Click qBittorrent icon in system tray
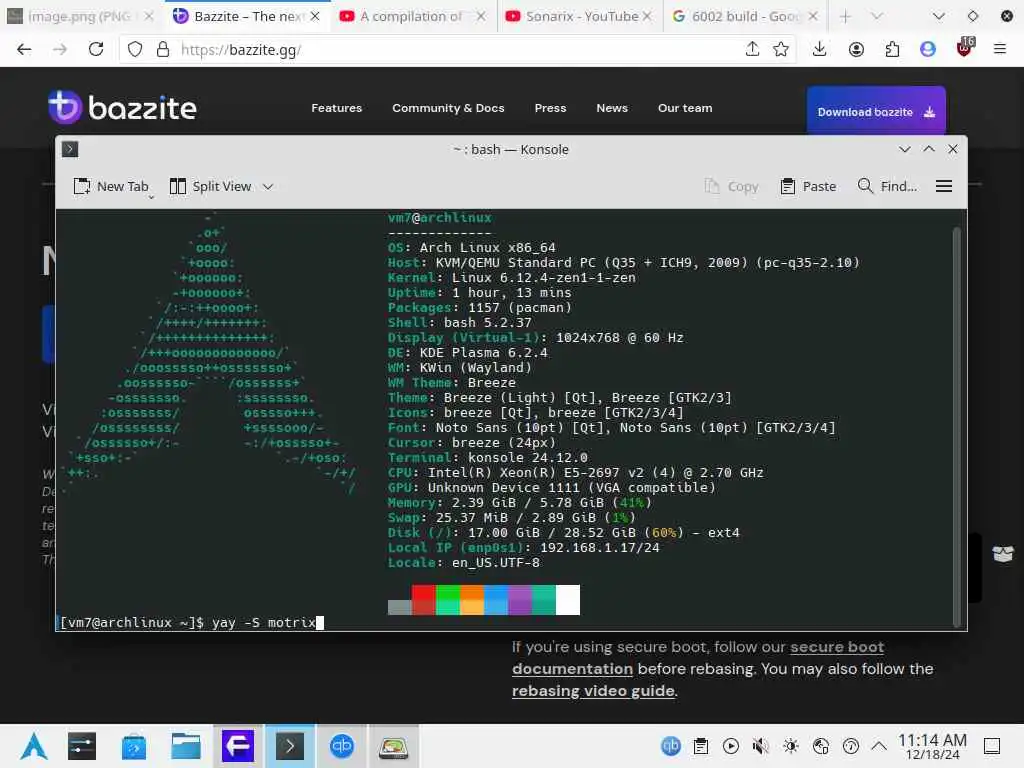The image size is (1024, 768). [x=671, y=746]
